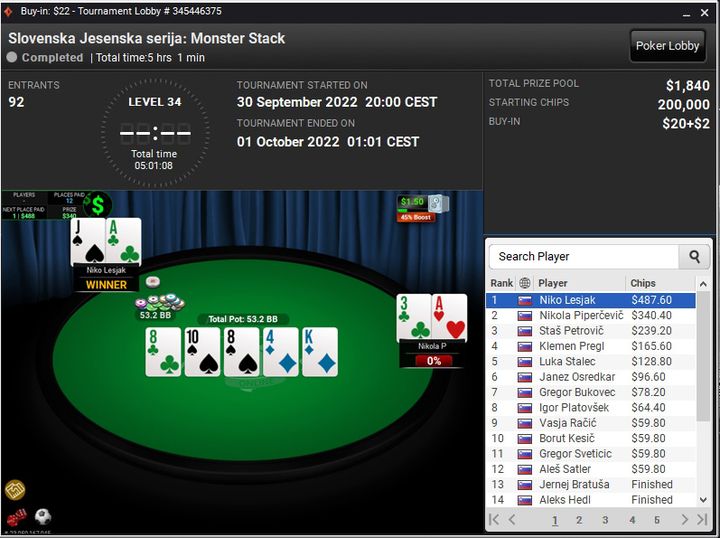Select Nikola Piperčević row in rankings
Viewport: 720px width, 538px height.
pos(591,315)
